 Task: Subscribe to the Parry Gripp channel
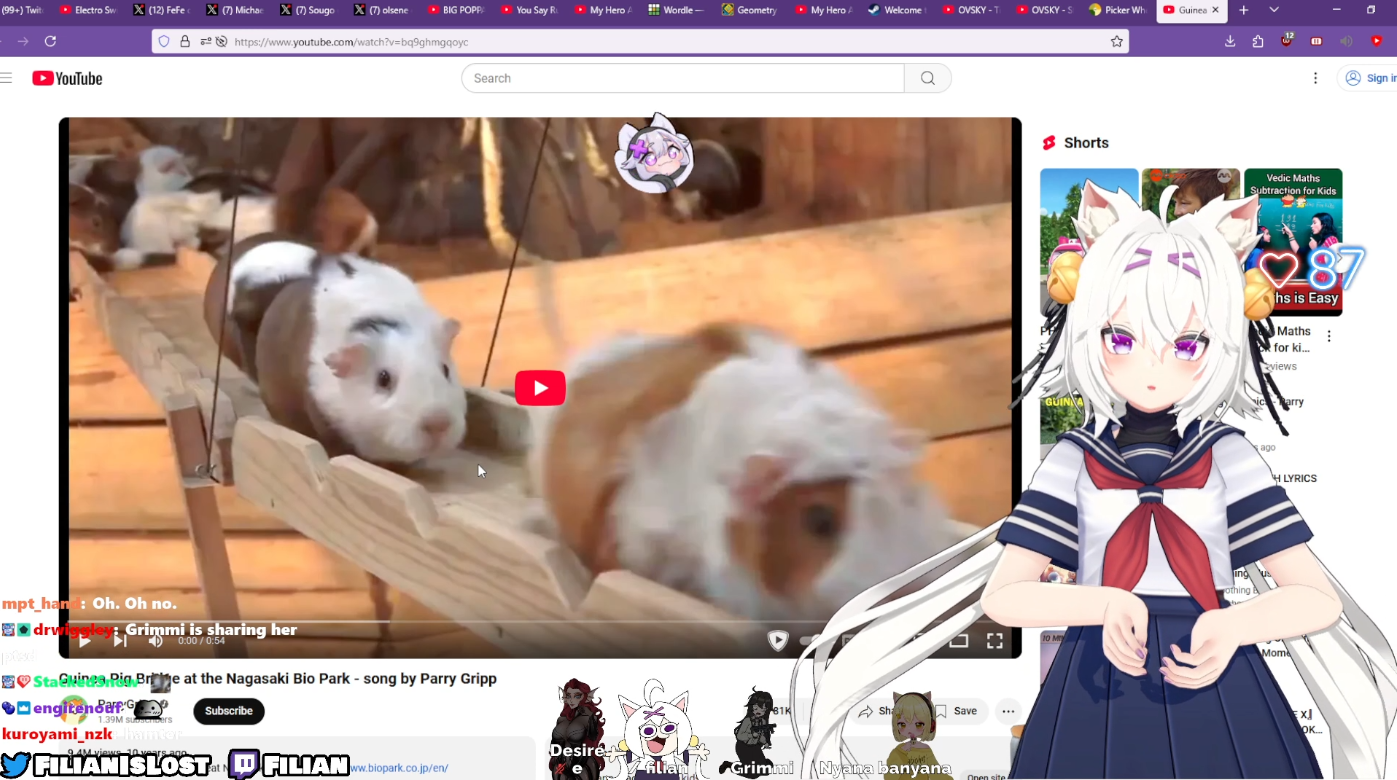pos(229,711)
